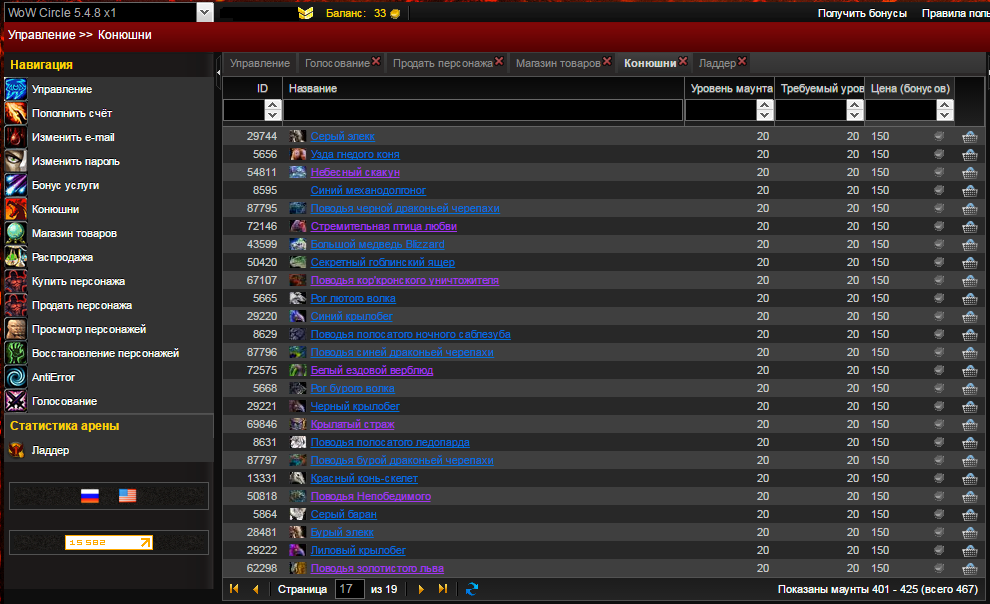Open the Стремительная птица любви mount link
Viewport: 990px width, 604px height.
point(370,226)
